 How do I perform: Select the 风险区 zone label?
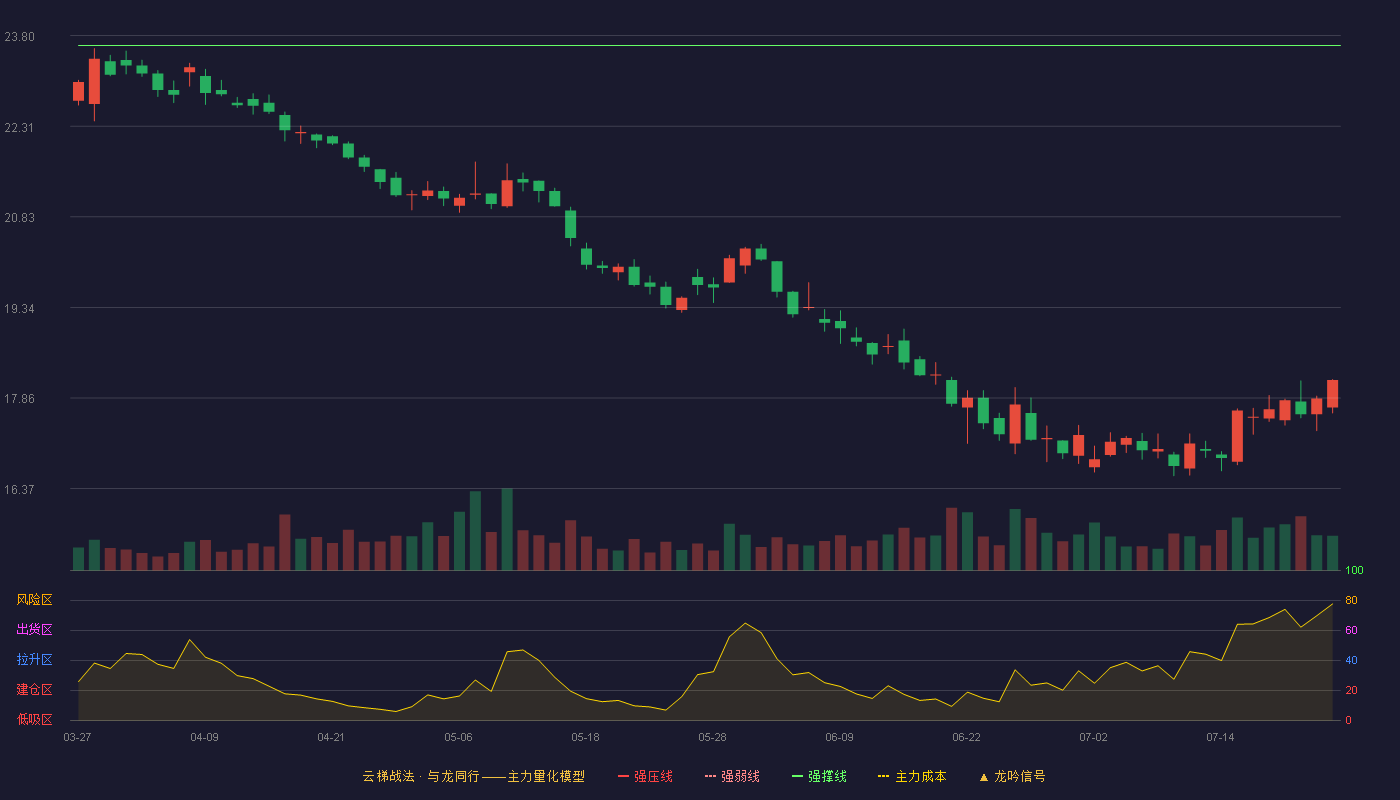pos(34,600)
